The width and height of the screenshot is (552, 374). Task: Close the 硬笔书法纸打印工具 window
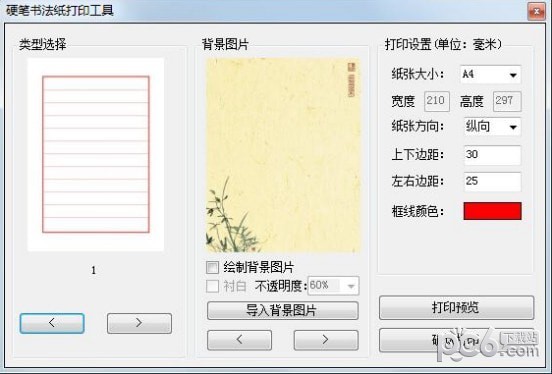[536, 12]
